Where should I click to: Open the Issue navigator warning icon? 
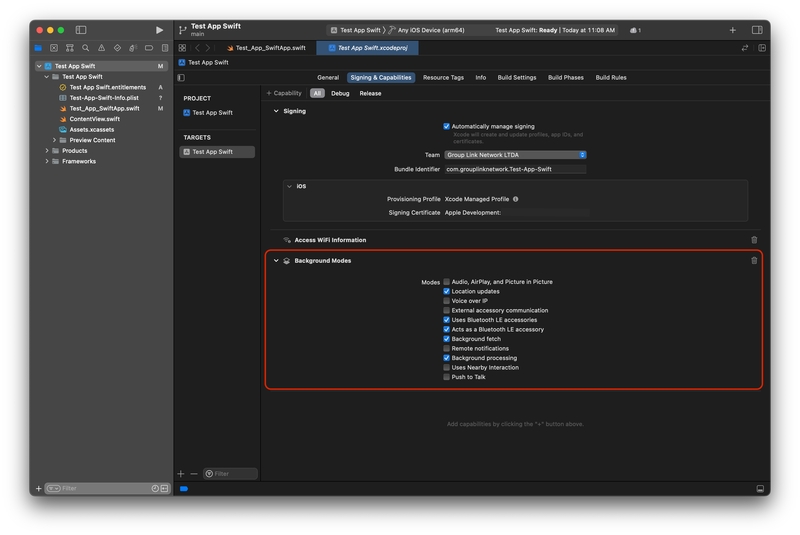click(x=101, y=48)
